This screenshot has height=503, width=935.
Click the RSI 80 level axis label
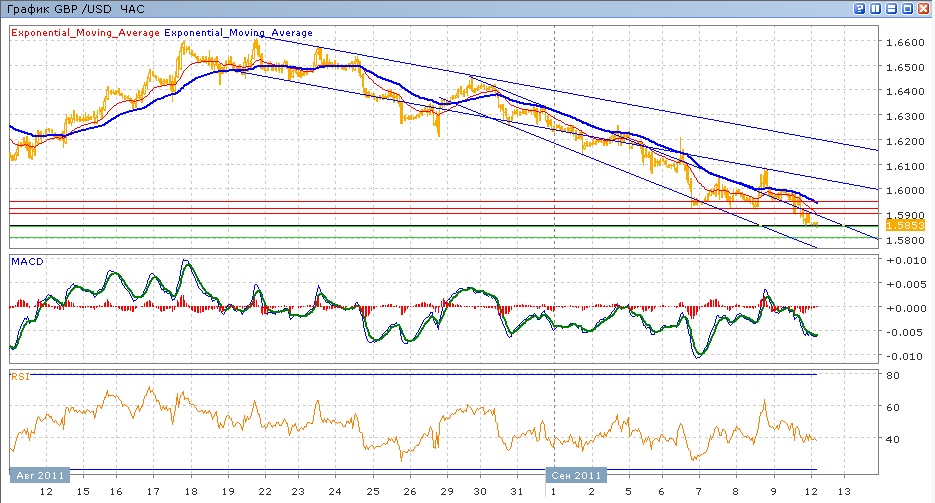894,375
